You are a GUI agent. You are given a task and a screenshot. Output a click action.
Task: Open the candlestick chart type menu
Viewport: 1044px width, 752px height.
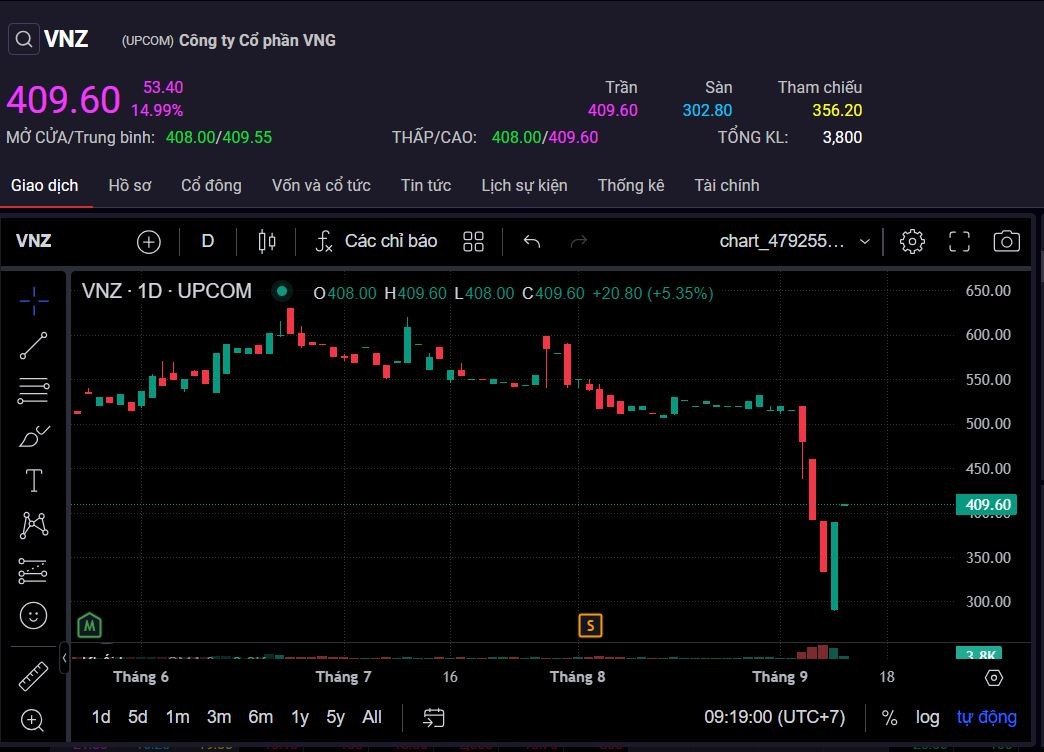267,241
